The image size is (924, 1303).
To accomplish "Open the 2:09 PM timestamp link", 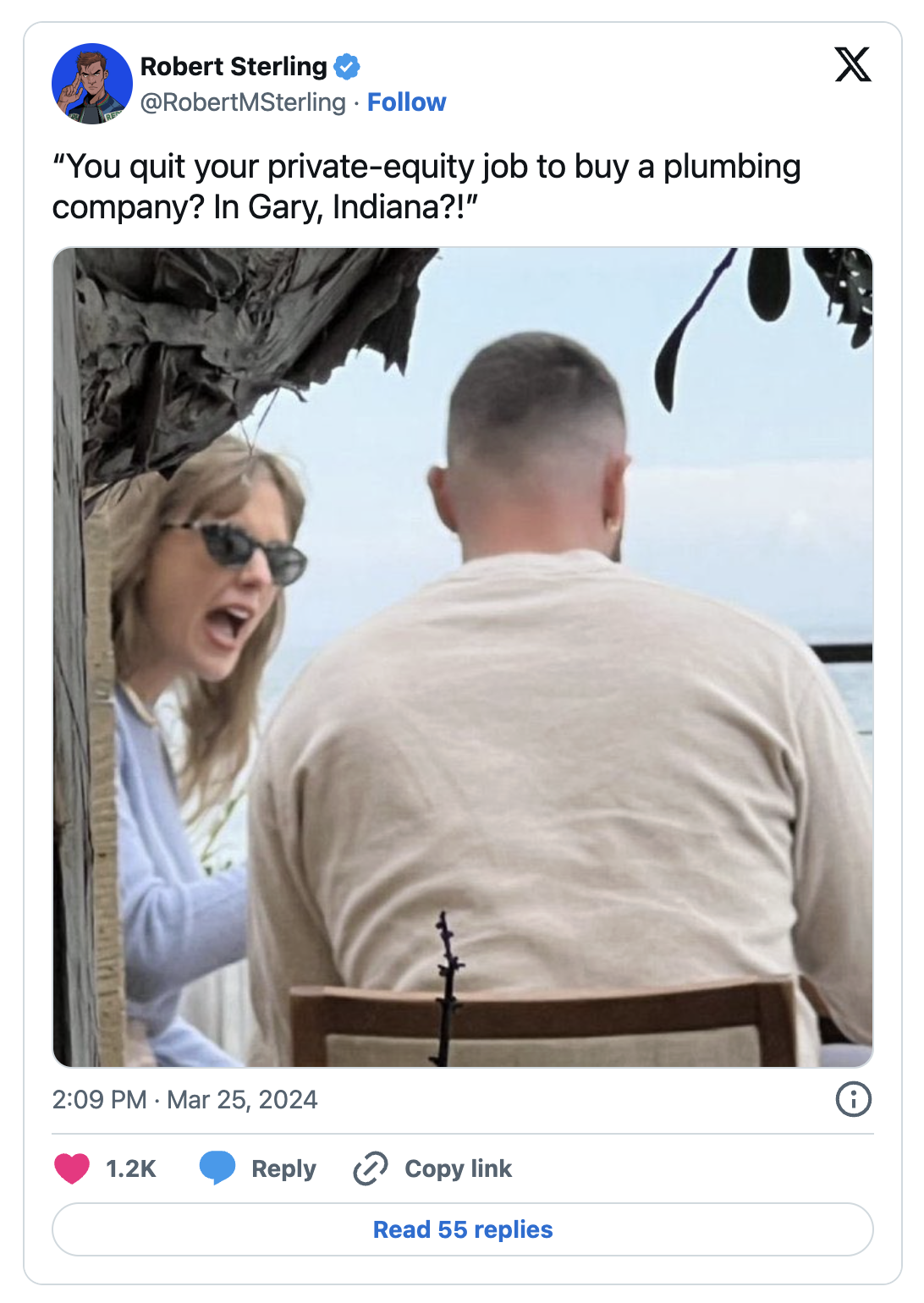I will click(x=99, y=1099).
